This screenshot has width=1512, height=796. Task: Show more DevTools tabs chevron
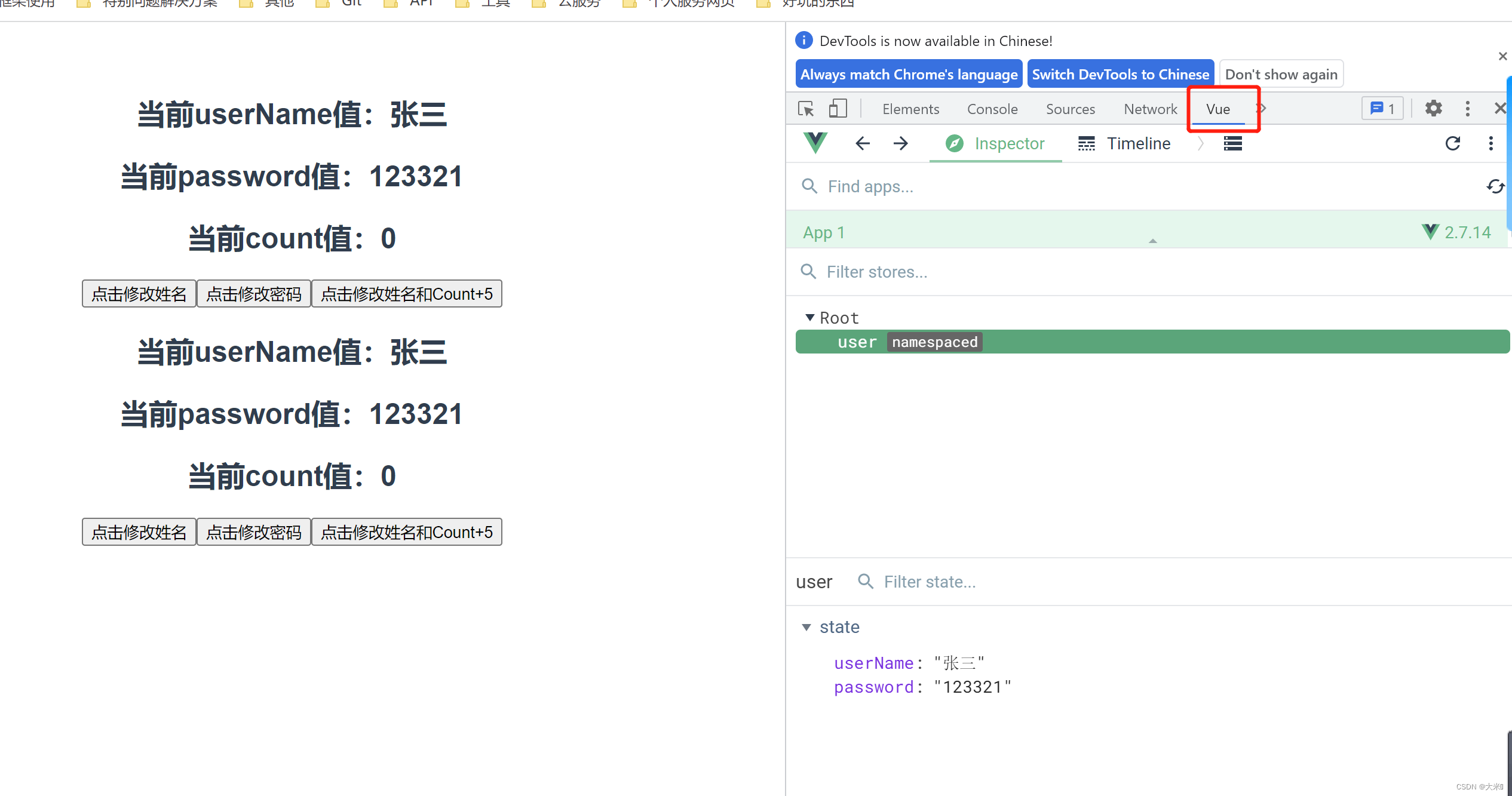click(1261, 109)
